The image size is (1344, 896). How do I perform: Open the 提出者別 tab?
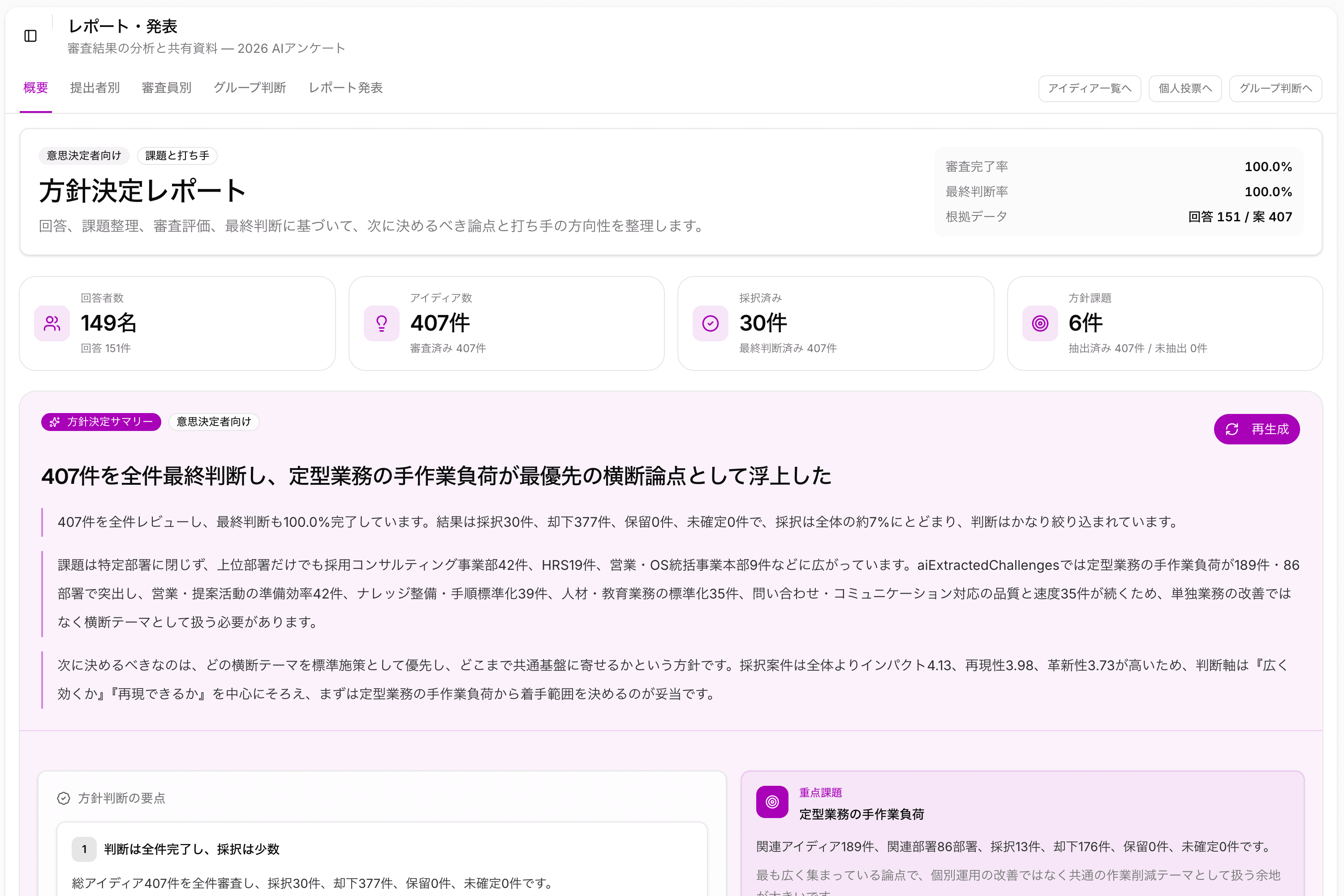pyautogui.click(x=95, y=87)
